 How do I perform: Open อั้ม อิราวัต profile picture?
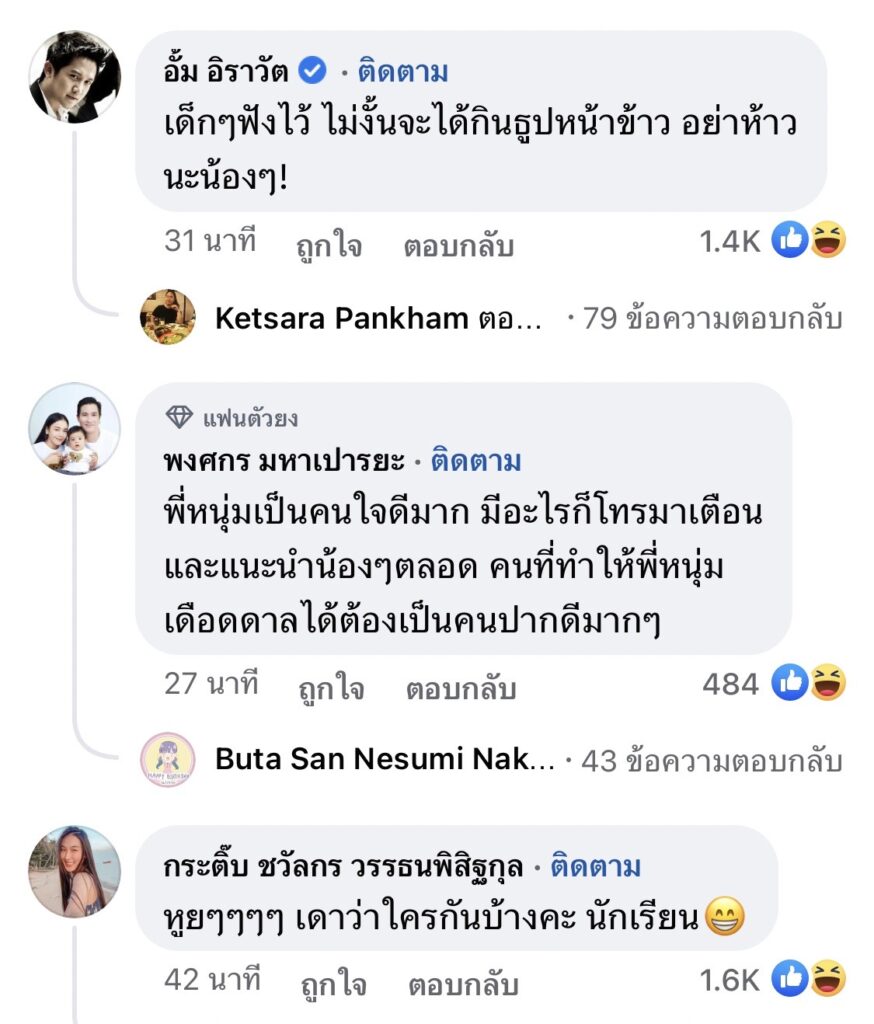coord(74,77)
